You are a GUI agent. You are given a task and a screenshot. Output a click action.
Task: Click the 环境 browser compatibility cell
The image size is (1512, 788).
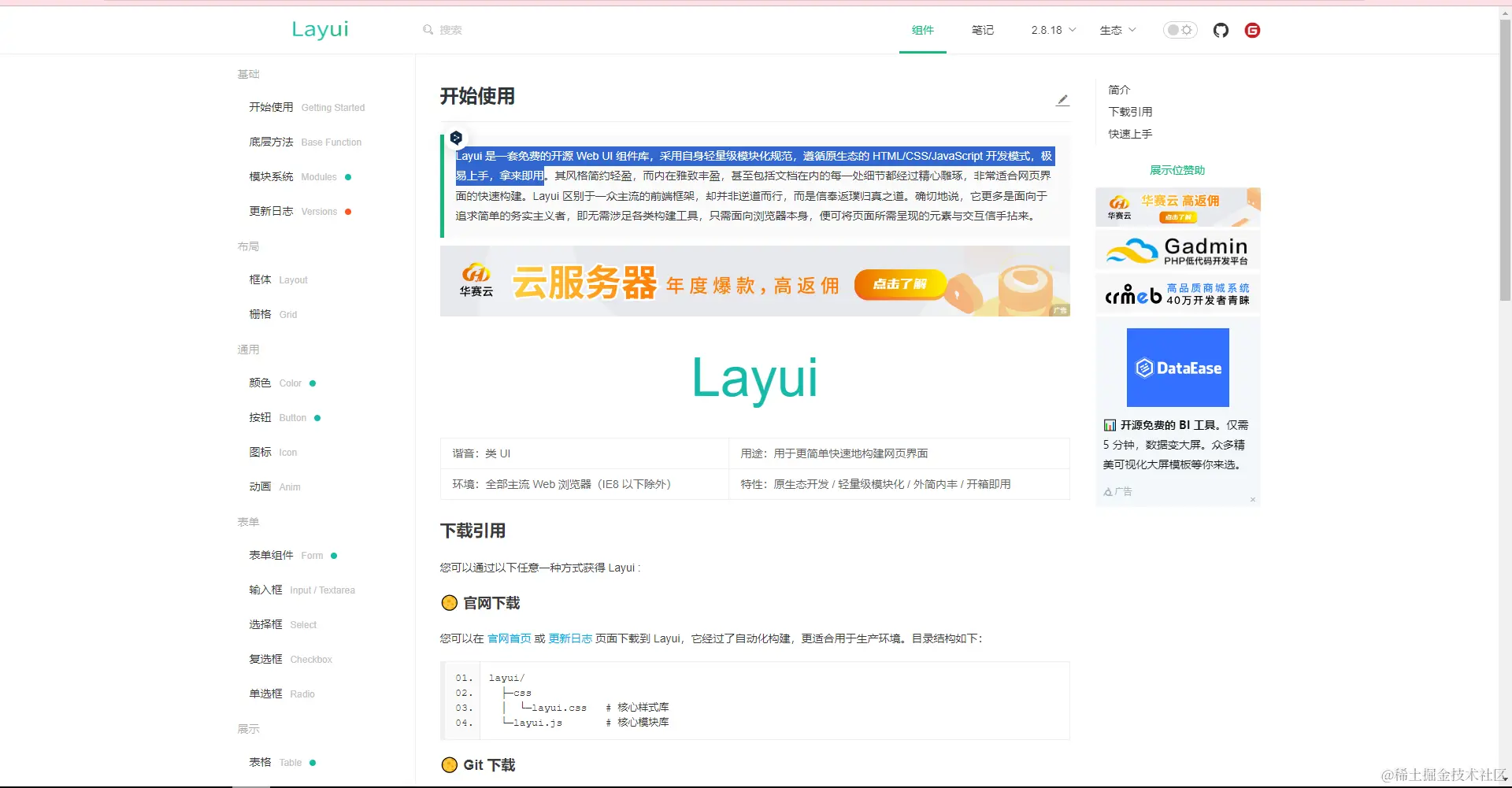[584, 484]
